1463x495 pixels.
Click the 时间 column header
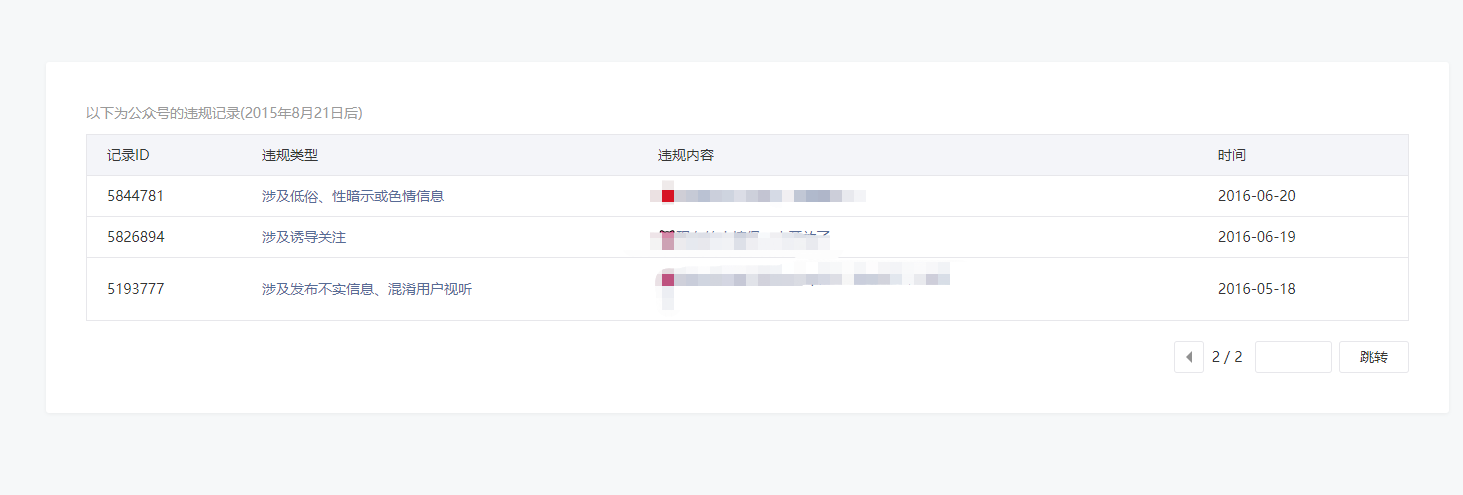point(1231,155)
